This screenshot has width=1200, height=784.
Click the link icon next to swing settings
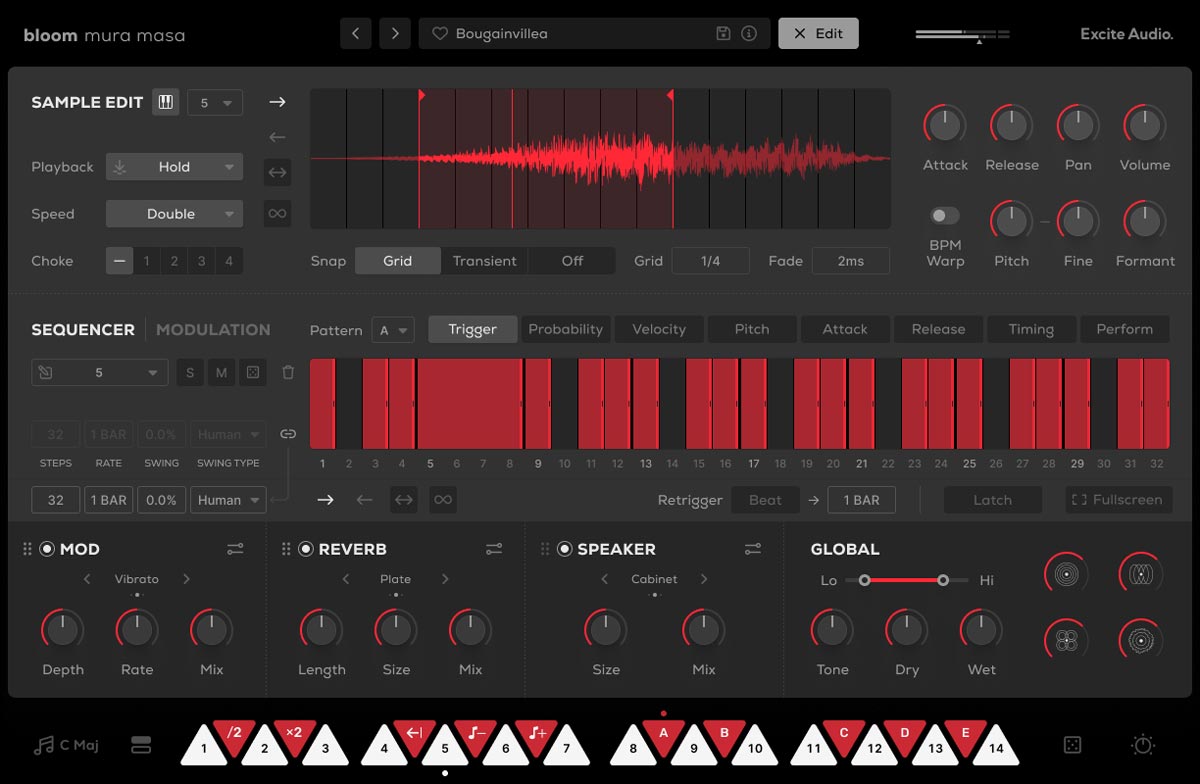pyautogui.click(x=288, y=434)
